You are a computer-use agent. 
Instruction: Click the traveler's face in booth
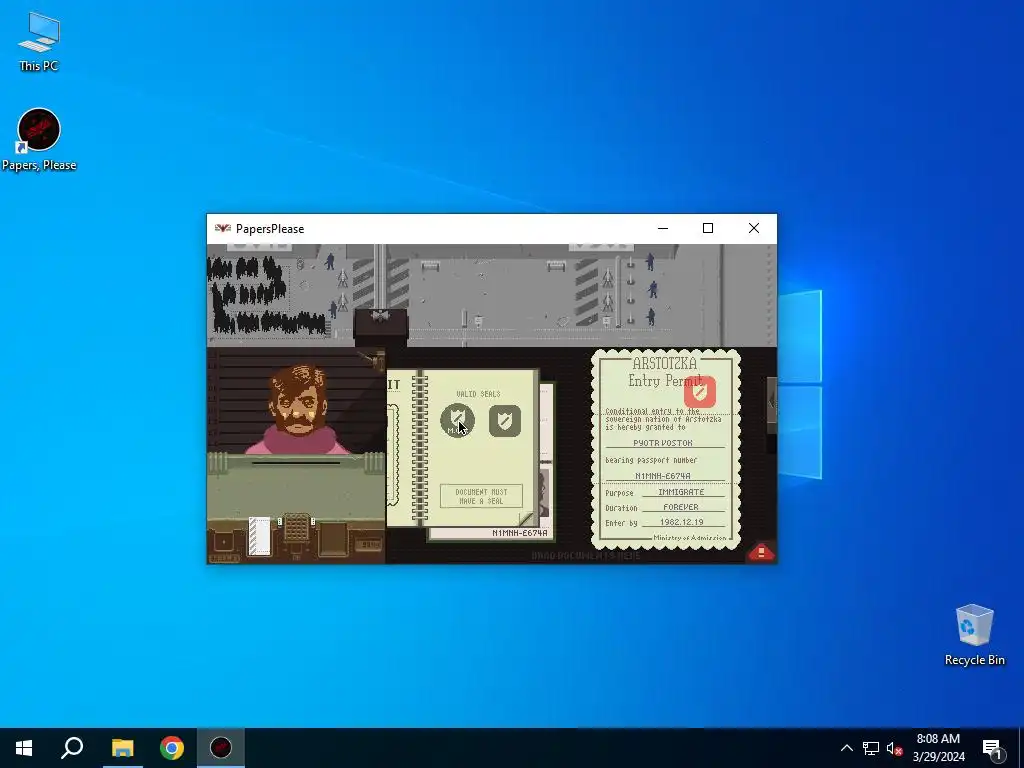click(298, 400)
